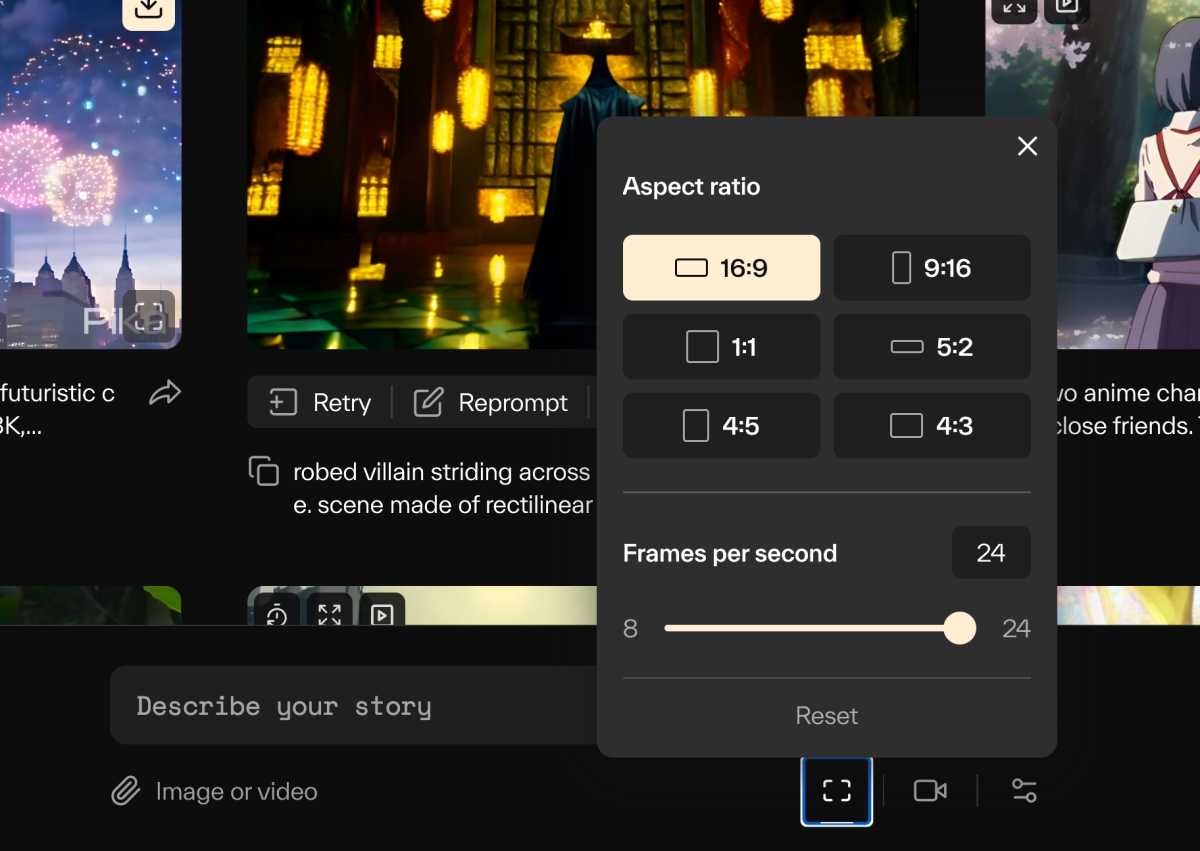
Task: Toggle the aspect ratio frame icon in bottom bar
Action: pos(837,791)
